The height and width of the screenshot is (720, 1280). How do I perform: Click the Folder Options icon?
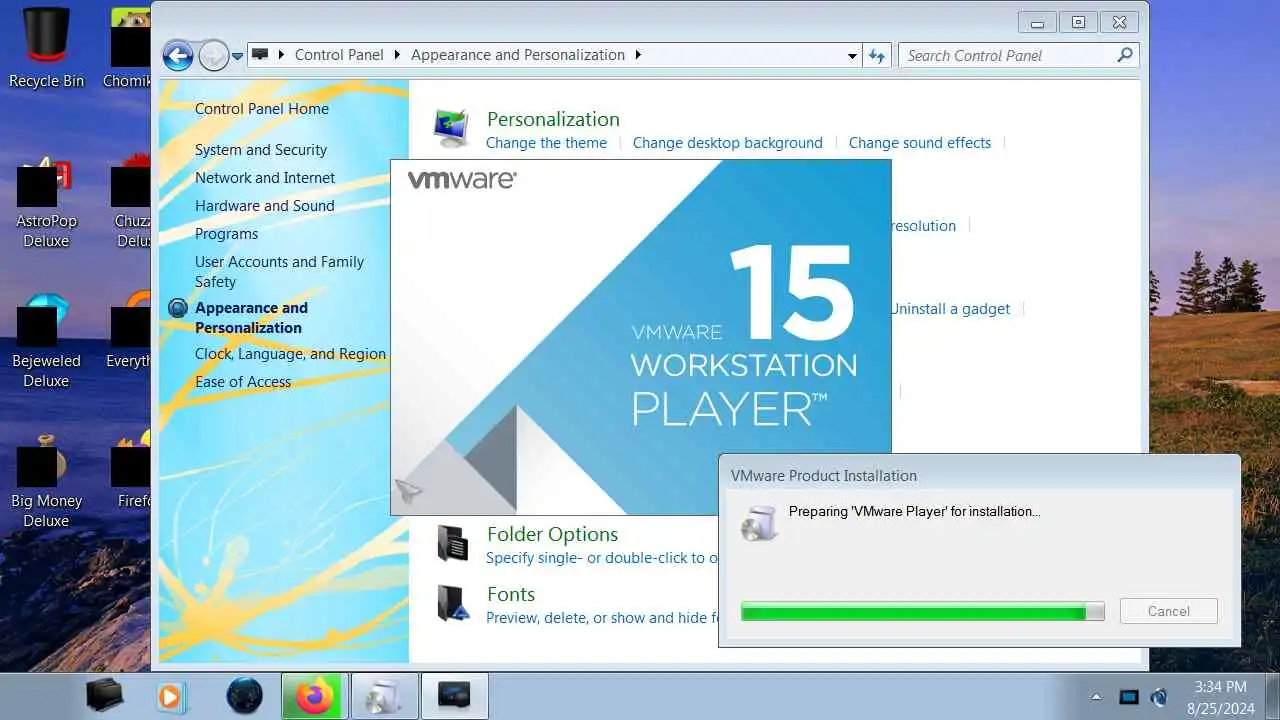pyautogui.click(x=452, y=543)
